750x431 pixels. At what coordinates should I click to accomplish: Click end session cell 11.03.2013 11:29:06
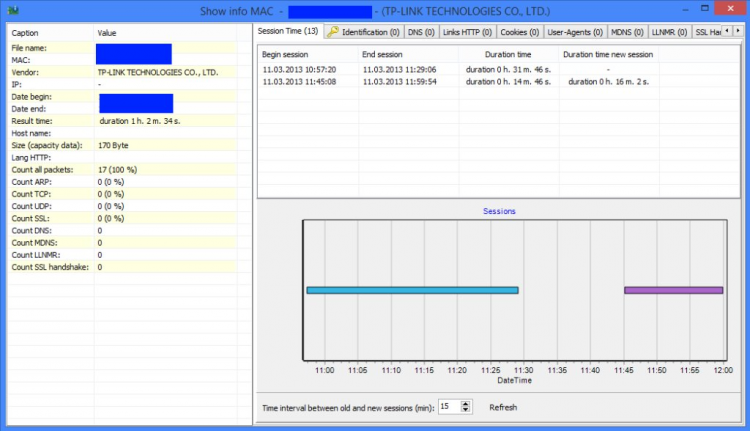point(399,69)
